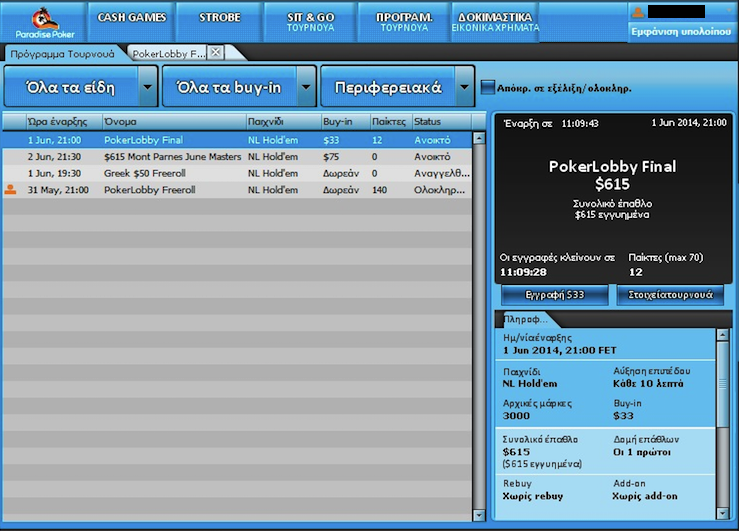Sort by Buy-in column header

pyautogui.click(x=345, y=122)
